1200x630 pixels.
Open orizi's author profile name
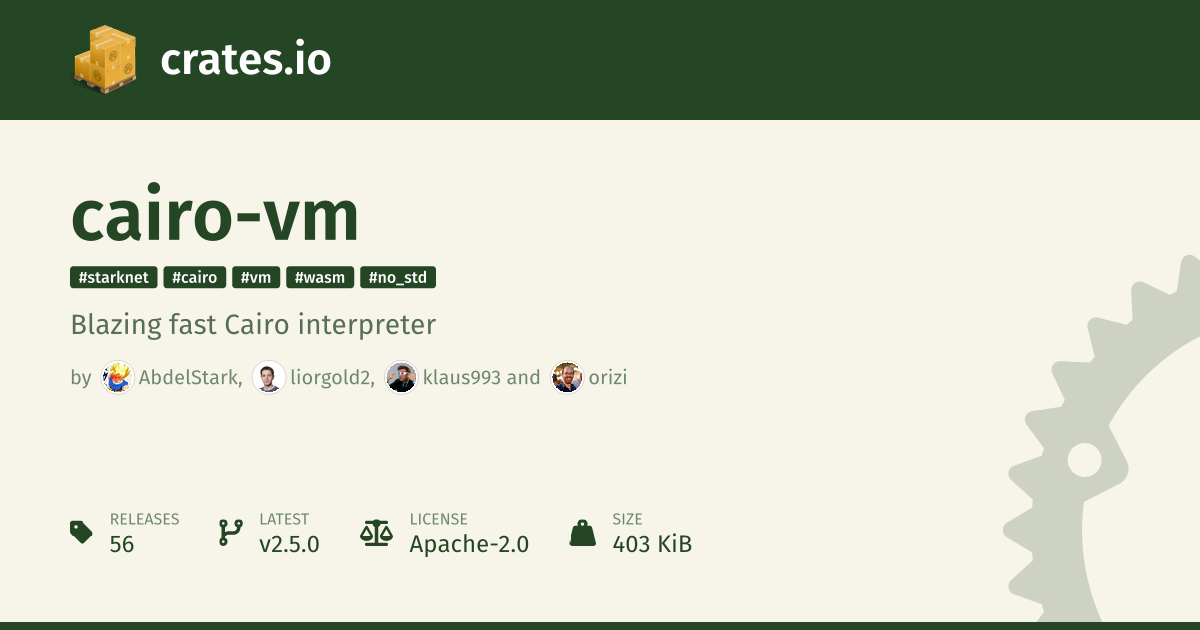608,377
